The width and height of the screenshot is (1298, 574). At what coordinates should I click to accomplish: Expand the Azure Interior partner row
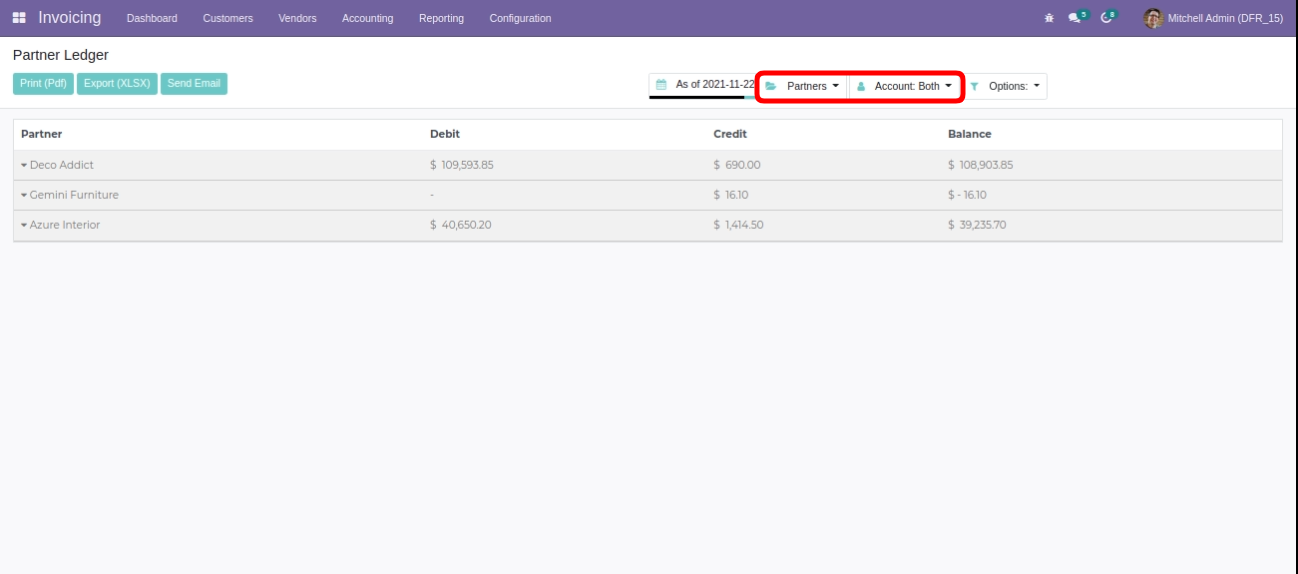click(61, 225)
